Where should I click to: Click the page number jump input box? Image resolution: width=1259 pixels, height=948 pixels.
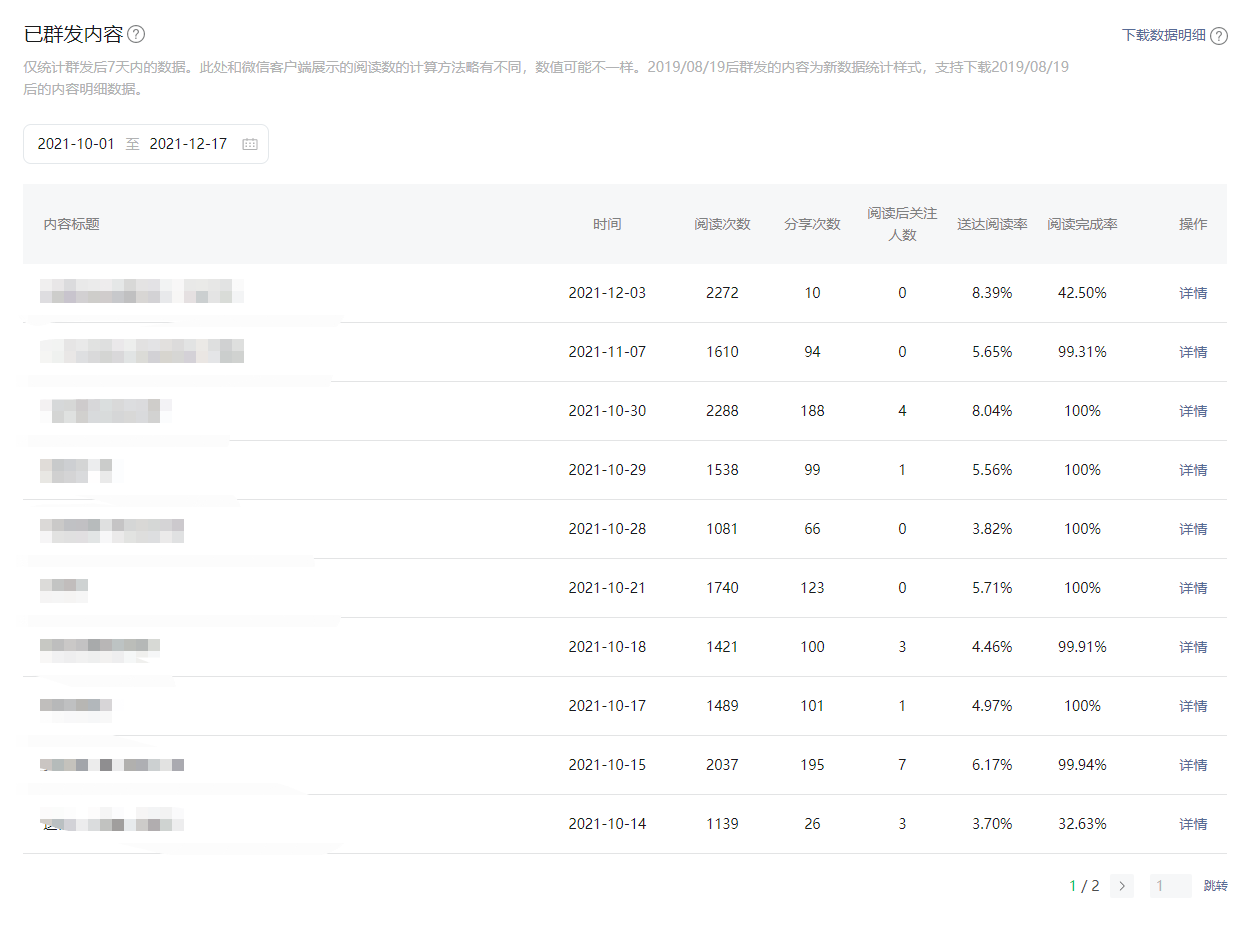point(1170,886)
